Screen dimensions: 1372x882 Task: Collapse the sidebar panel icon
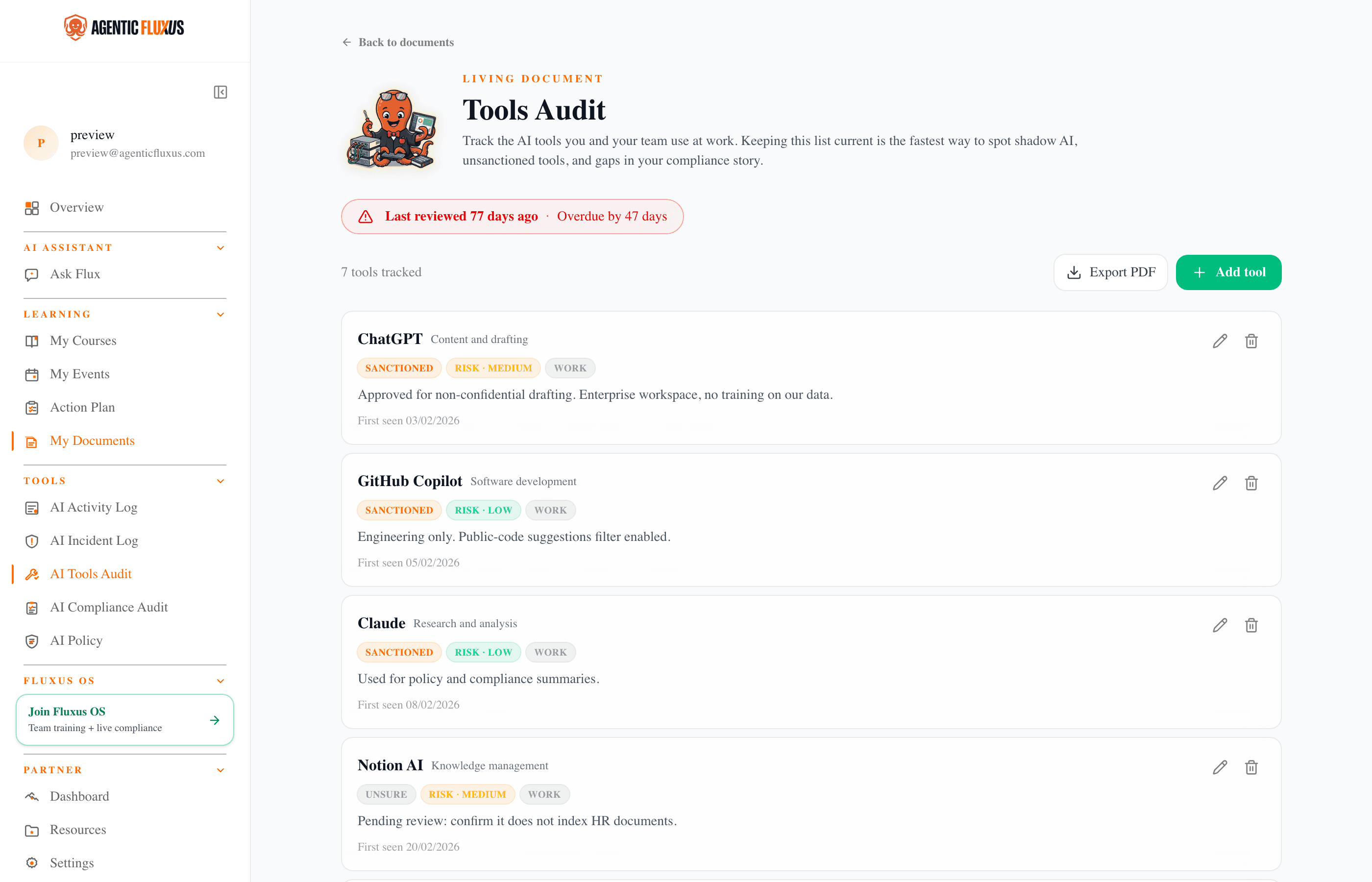220,92
